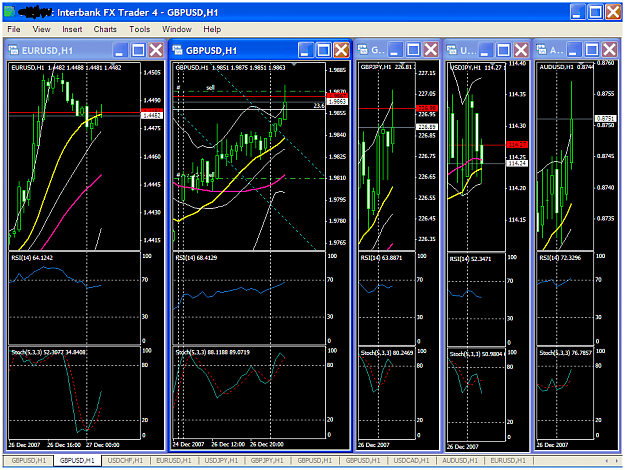Viewport: 625px width, 470px height.
Task: Minimize the EURUSD,H1 chart window
Action: (x=120, y=50)
